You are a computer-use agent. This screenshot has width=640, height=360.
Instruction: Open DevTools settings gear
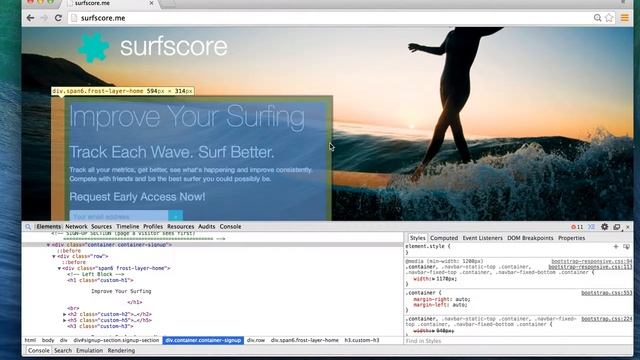click(604, 227)
